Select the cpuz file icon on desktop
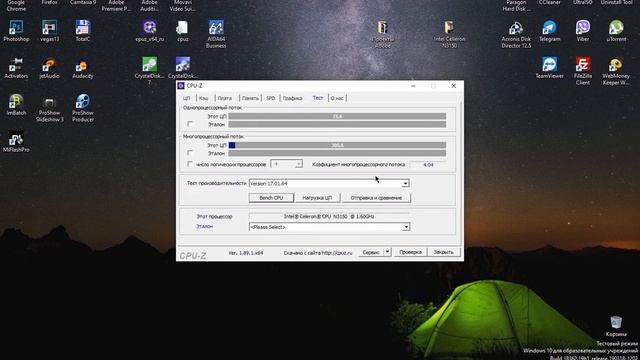The image size is (640, 360). click(182, 31)
